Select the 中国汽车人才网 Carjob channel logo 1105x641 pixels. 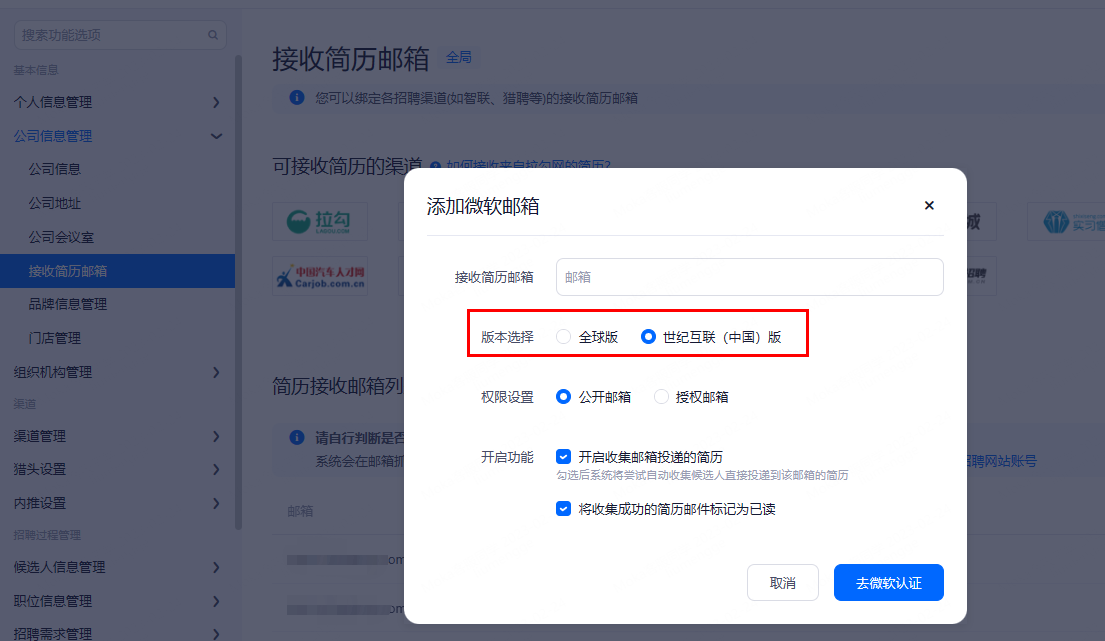(x=320, y=276)
